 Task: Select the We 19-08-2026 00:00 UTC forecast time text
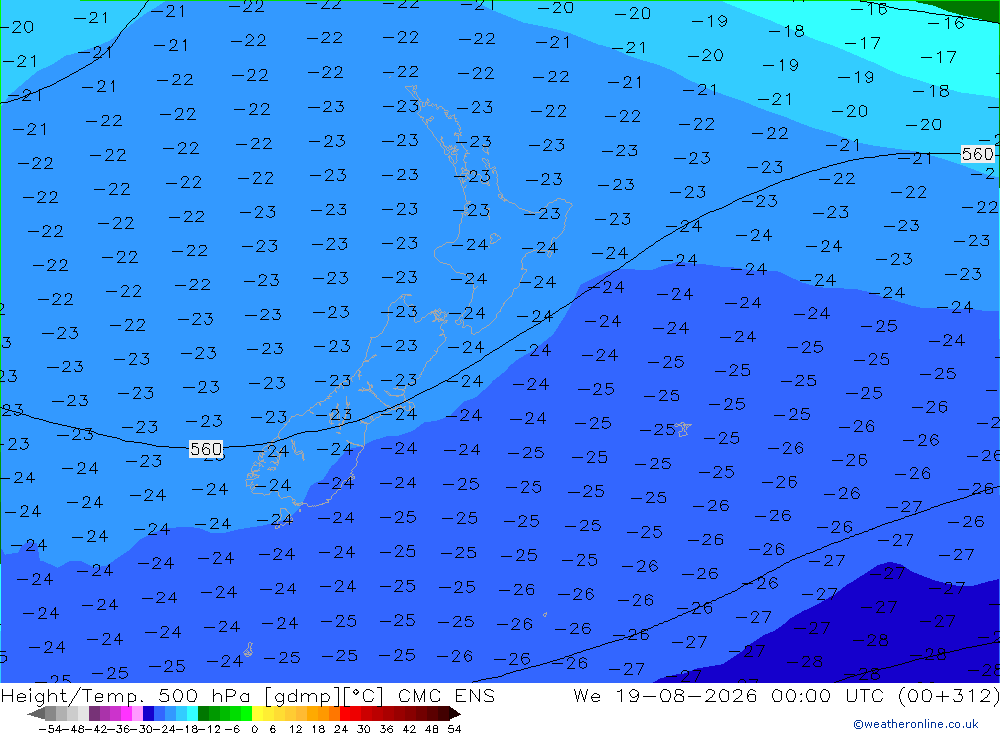pyautogui.click(x=732, y=695)
